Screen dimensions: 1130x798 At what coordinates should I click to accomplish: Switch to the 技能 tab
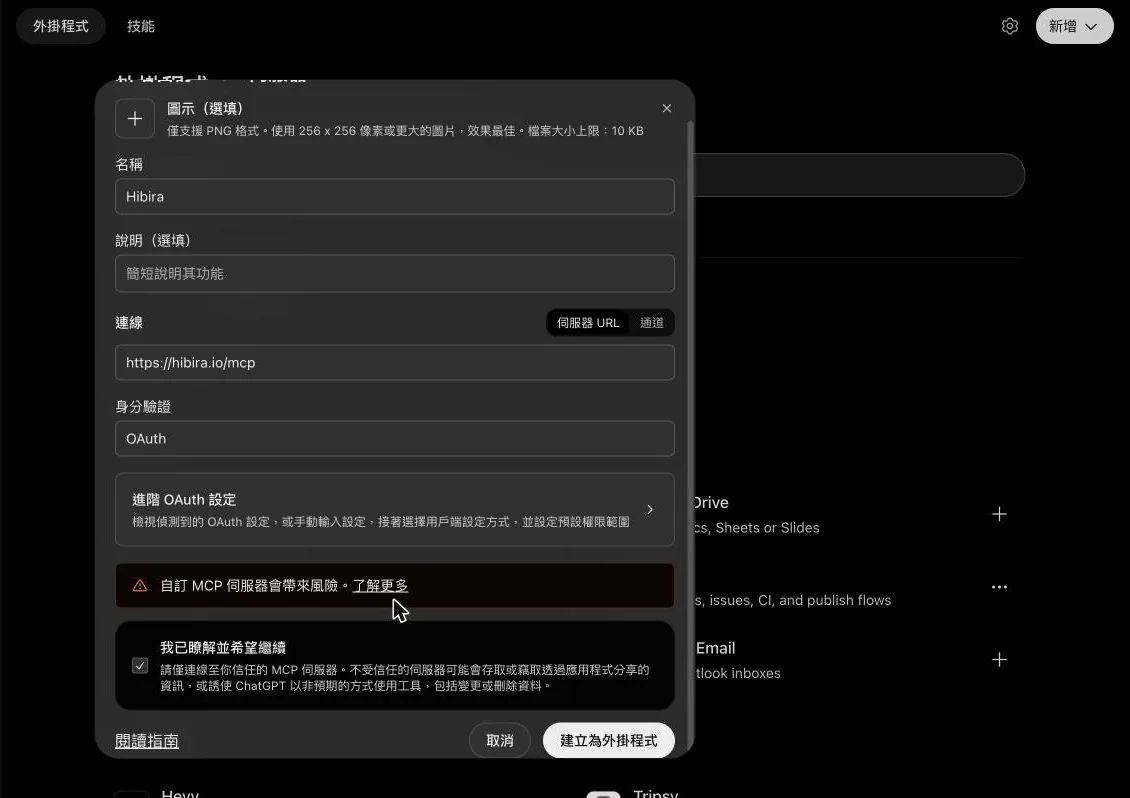pyautogui.click(x=141, y=26)
